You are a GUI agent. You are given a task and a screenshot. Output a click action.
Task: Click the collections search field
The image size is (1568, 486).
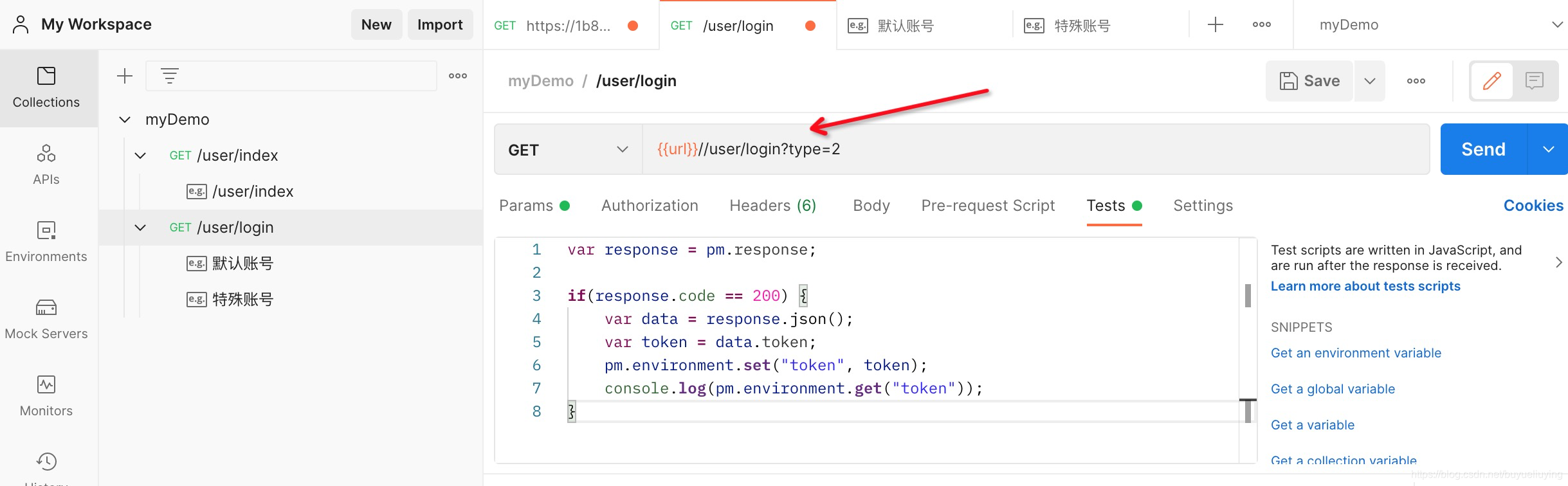pos(291,76)
